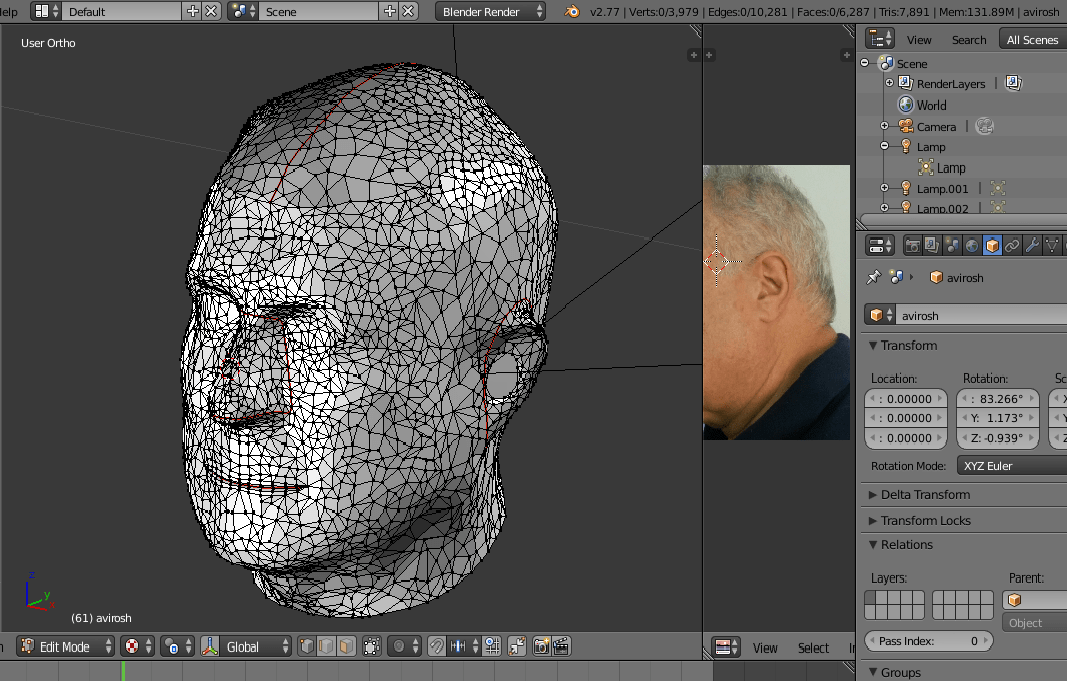Open outliner Search menu

969,39
